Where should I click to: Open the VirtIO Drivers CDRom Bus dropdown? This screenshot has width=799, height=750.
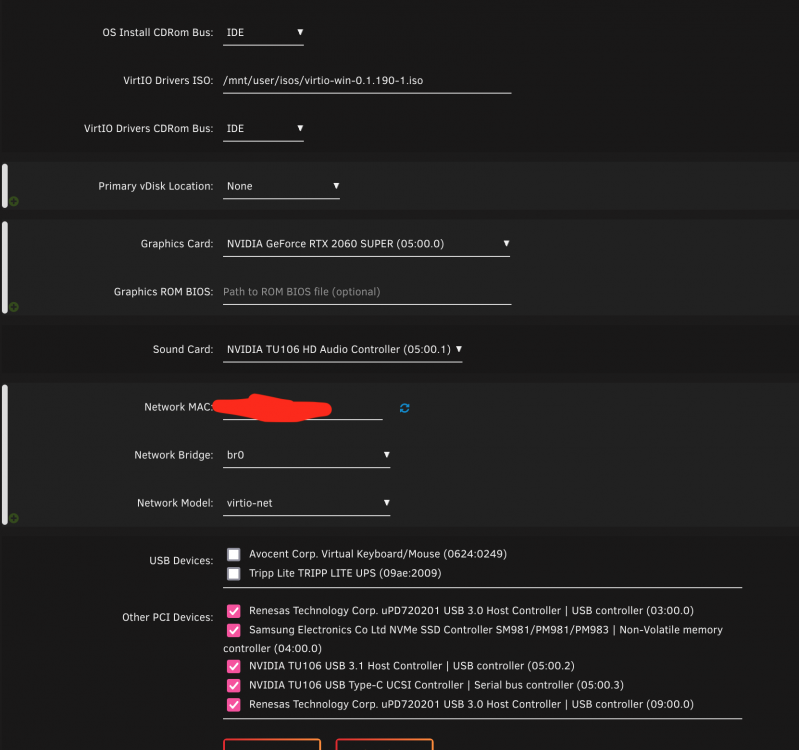pyautogui.click(x=263, y=129)
